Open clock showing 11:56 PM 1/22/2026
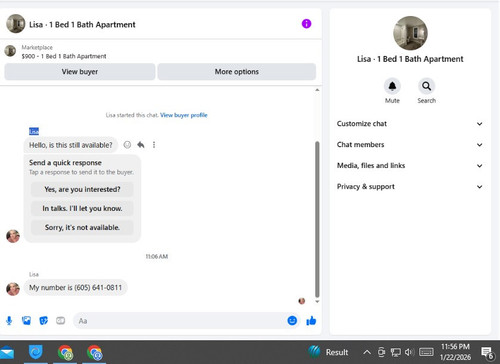The height and width of the screenshot is (364, 500). click(x=455, y=352)
